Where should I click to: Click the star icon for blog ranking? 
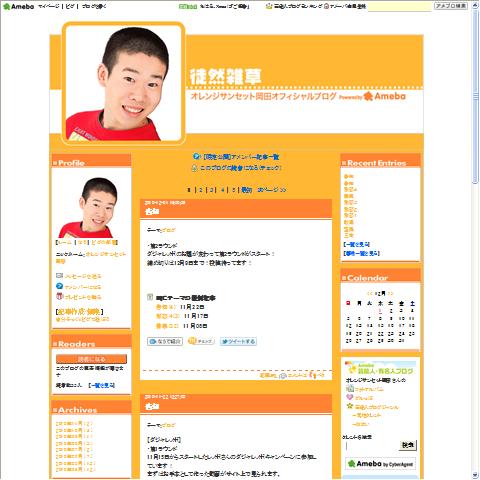point(350,406)
